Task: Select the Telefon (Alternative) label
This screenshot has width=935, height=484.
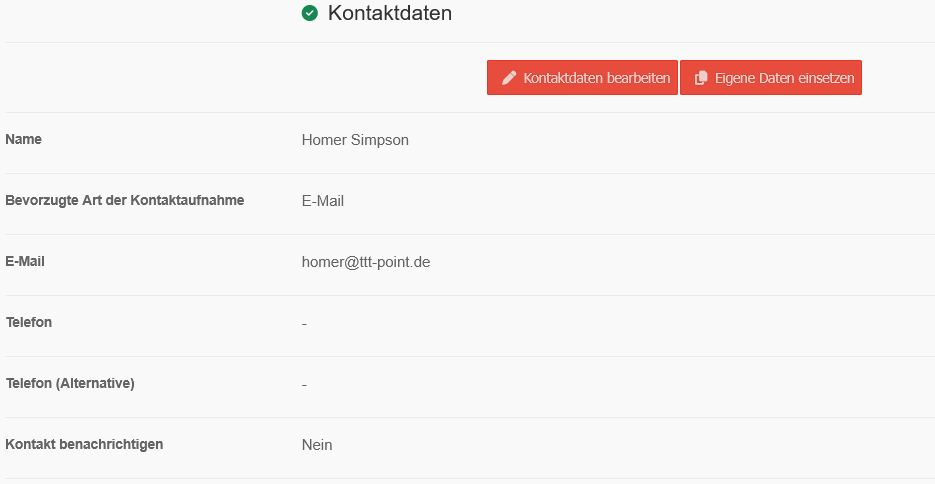Action: point(70,383)
